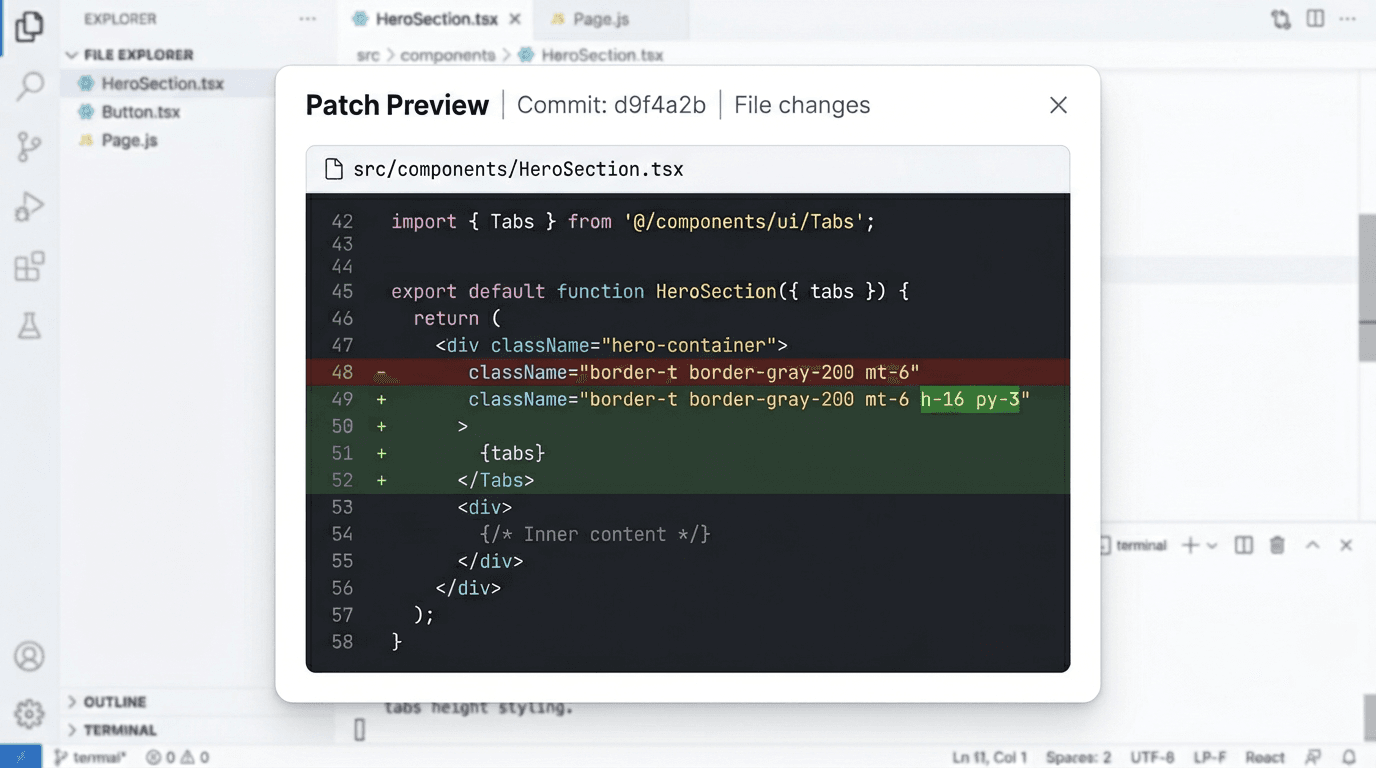Open the Run and Debug view
1376x768 pixels.
29,207
